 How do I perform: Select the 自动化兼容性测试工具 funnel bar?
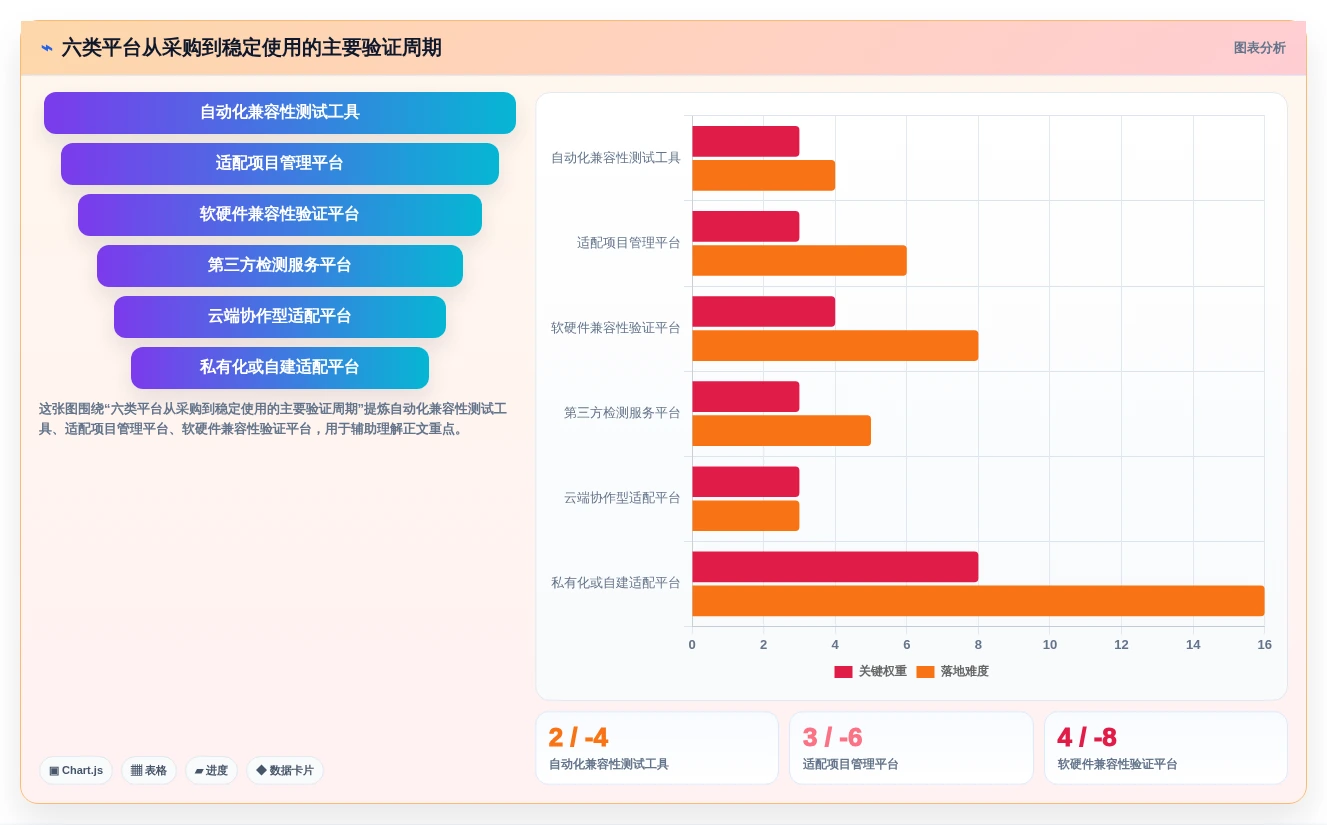(280, 113)
